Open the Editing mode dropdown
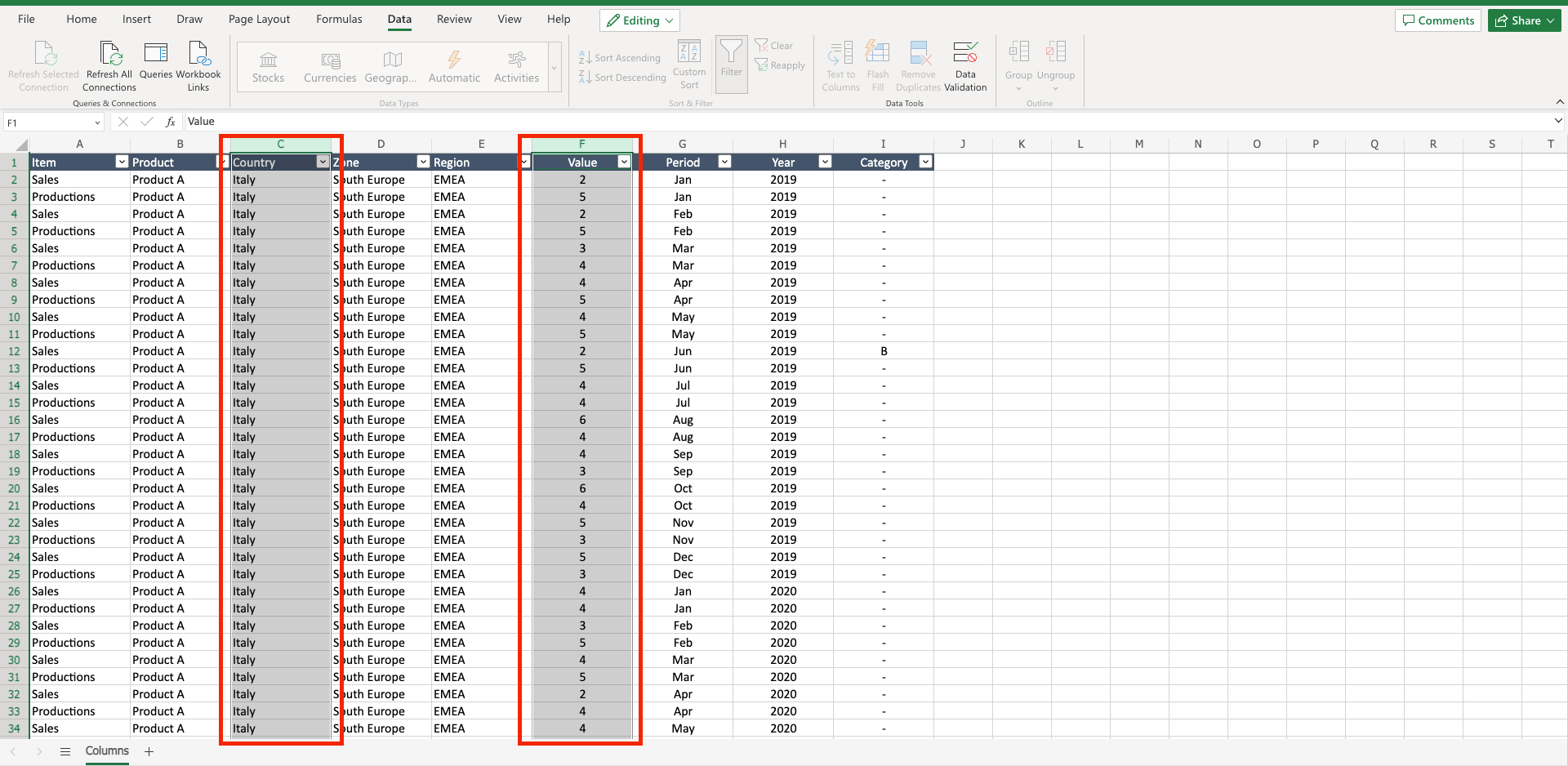 (639, 20)
